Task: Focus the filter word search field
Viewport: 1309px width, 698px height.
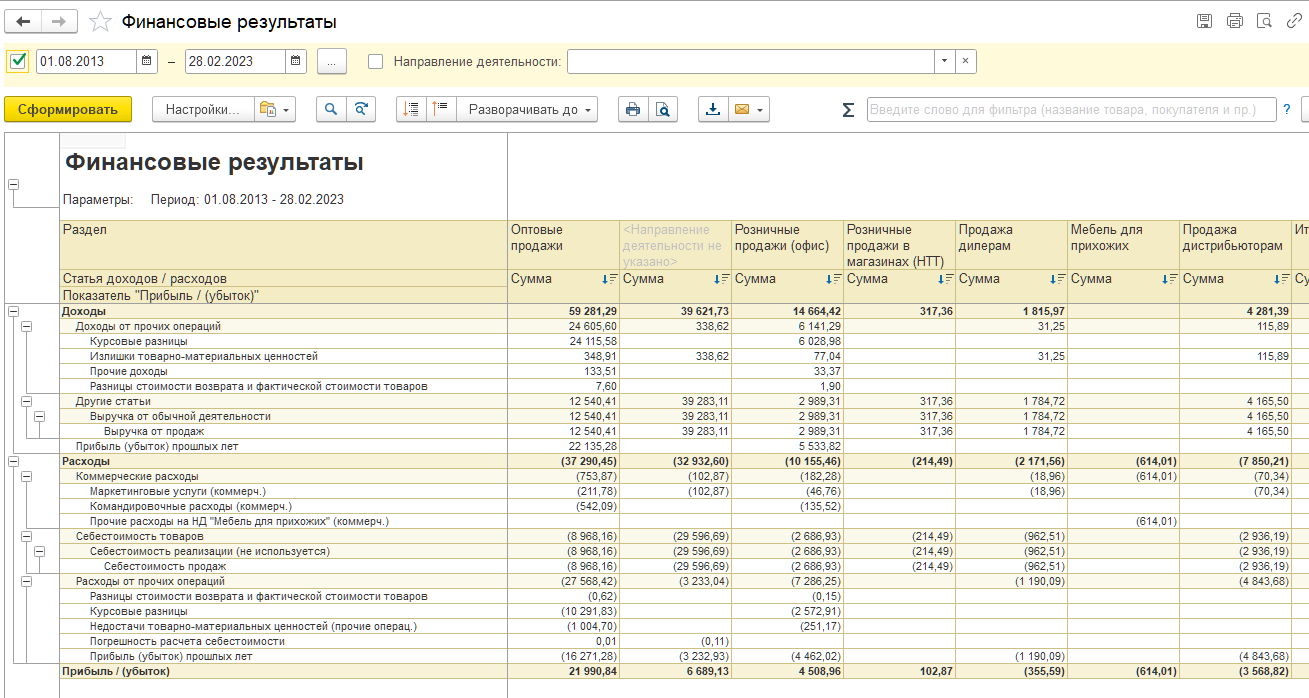Action: (x=1071, y=110)
